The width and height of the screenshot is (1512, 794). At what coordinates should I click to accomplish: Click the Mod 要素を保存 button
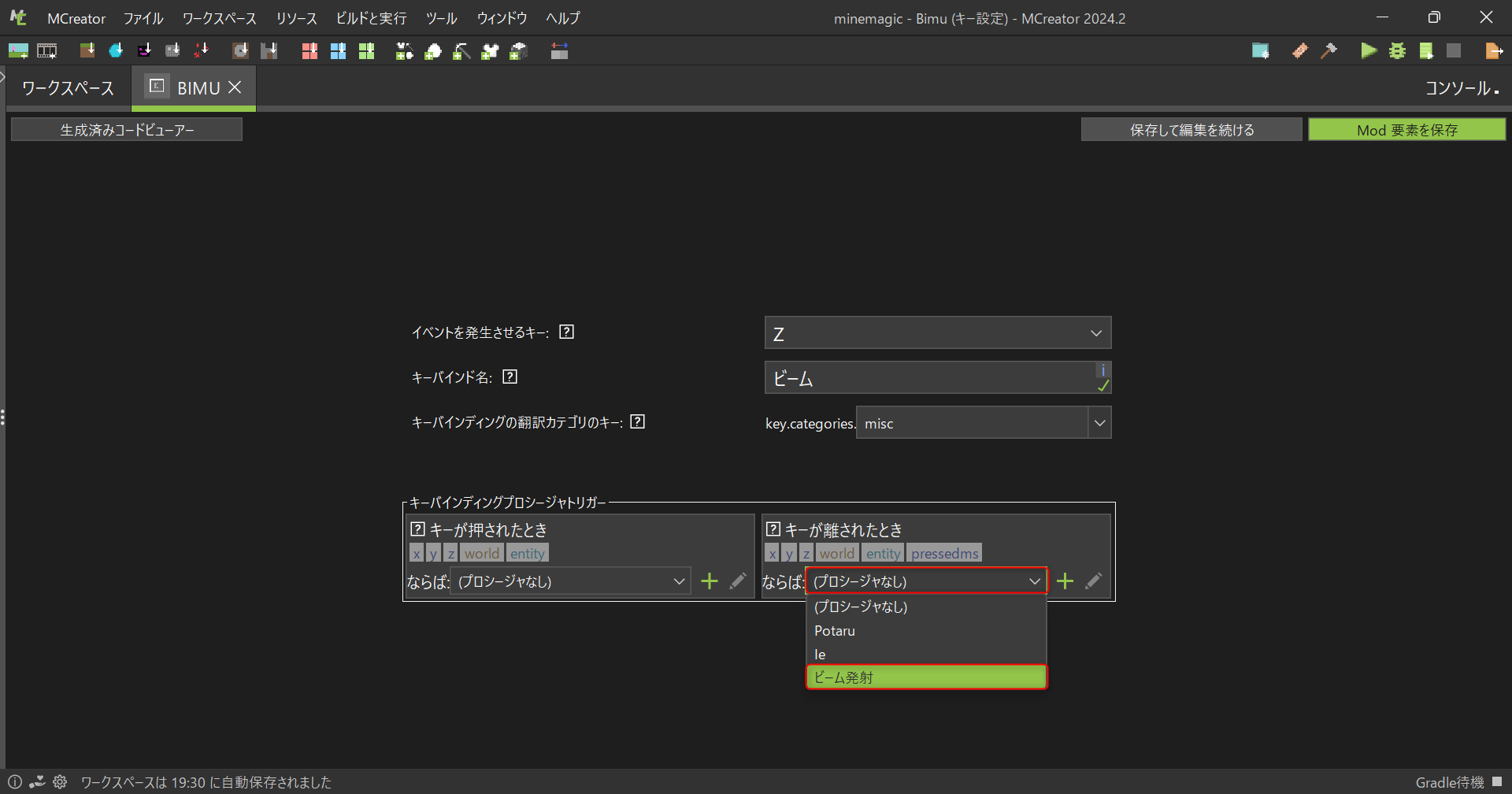tap(1407, 130)
